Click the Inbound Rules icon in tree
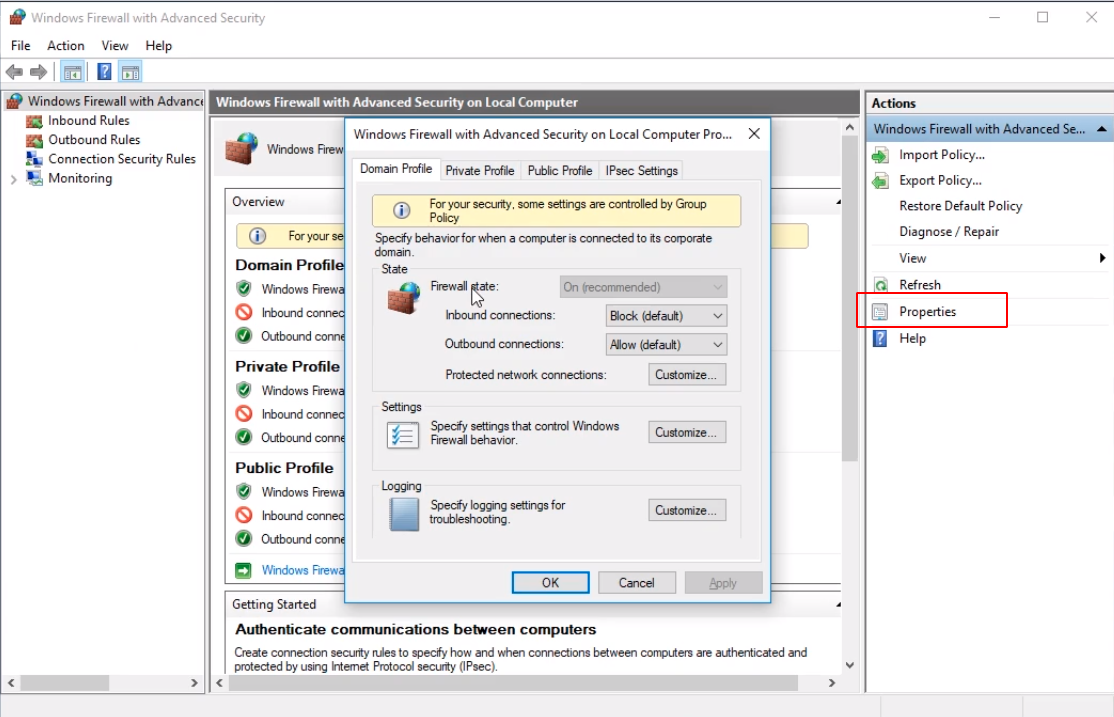 tap(34, 121)
